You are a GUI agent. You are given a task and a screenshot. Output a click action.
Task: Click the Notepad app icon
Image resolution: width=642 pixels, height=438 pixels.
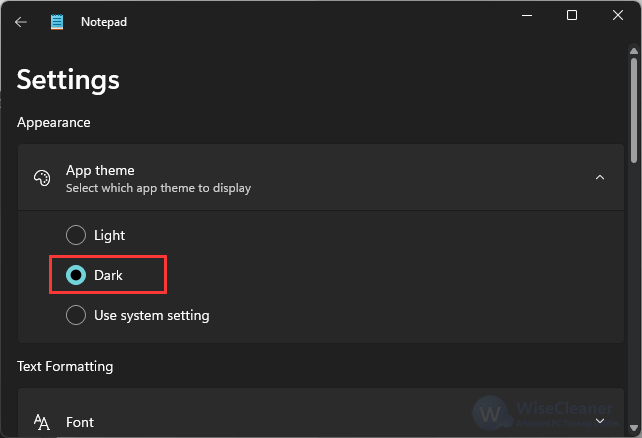[x=57, y=22]
